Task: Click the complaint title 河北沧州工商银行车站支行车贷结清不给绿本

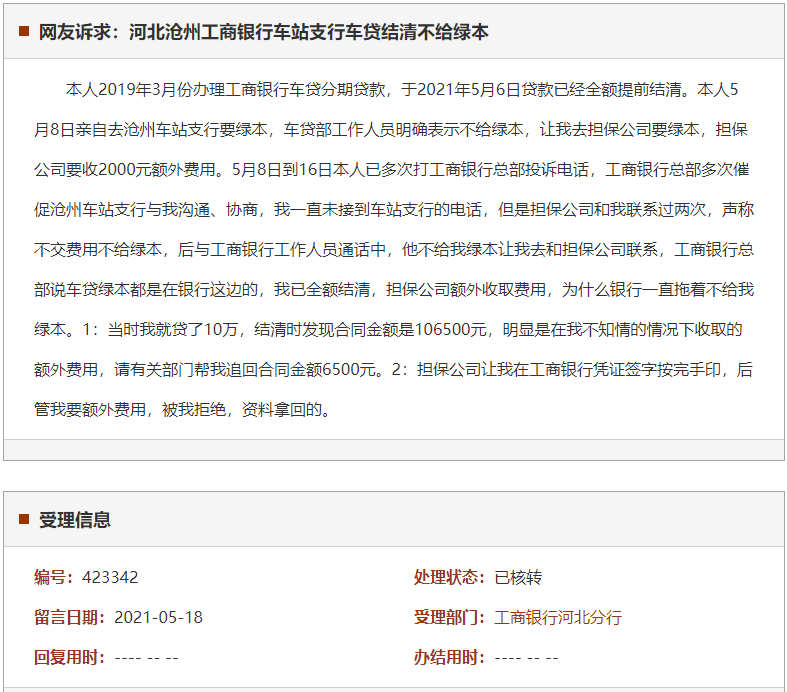Action: click(x=309, y=32)
